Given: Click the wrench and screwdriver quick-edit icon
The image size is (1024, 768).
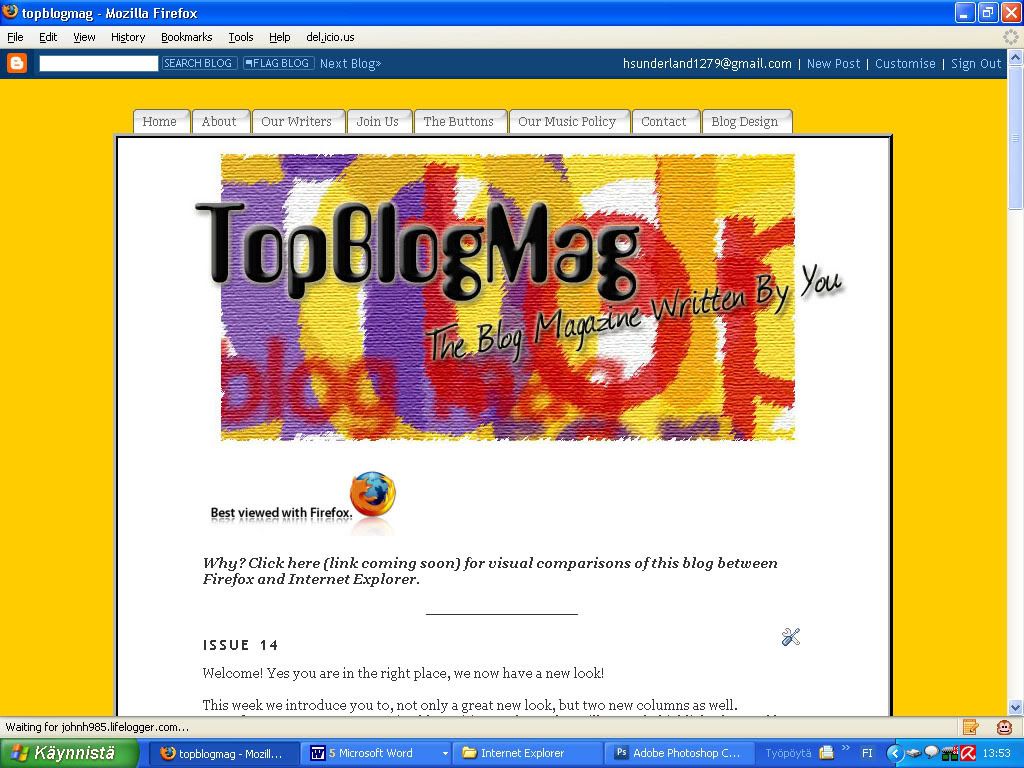Looking at the screenshot, I should [790, 637].
